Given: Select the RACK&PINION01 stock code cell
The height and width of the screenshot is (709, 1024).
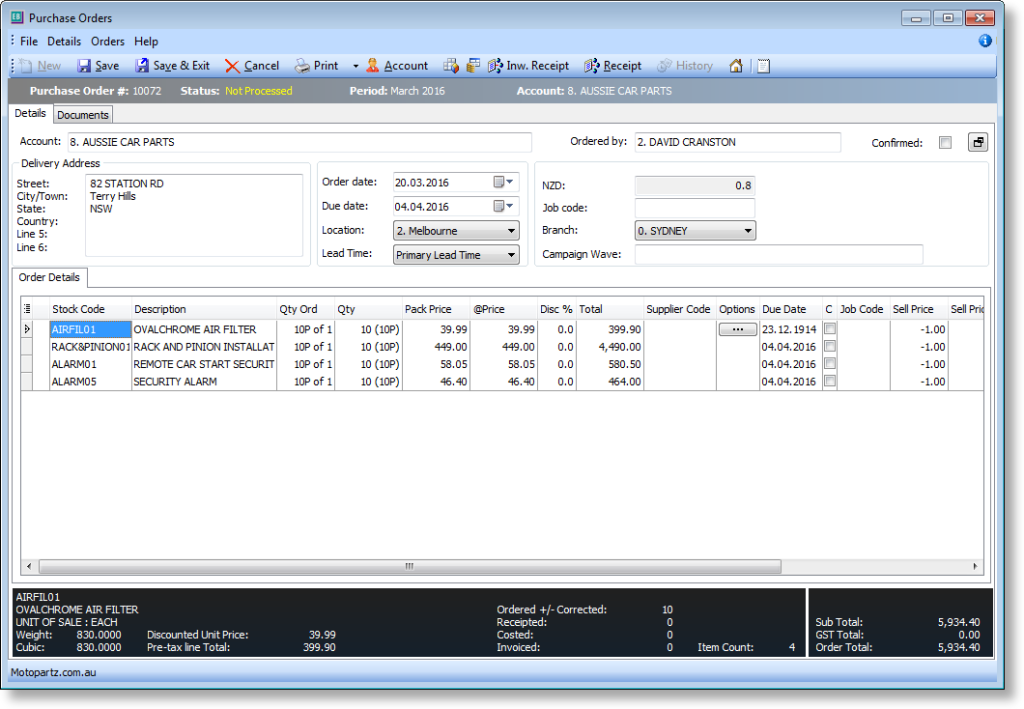Looking at the screenshot, I should click(x=90, y=347).
